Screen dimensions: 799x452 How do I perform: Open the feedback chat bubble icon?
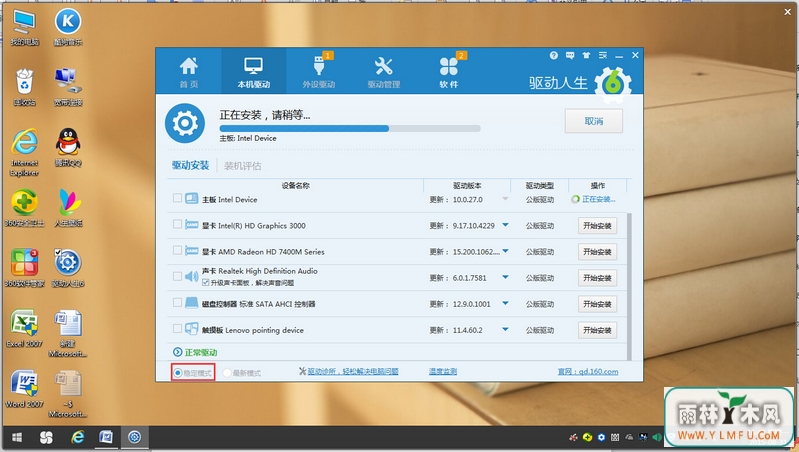pyautogui.click(x=570, y=55)
